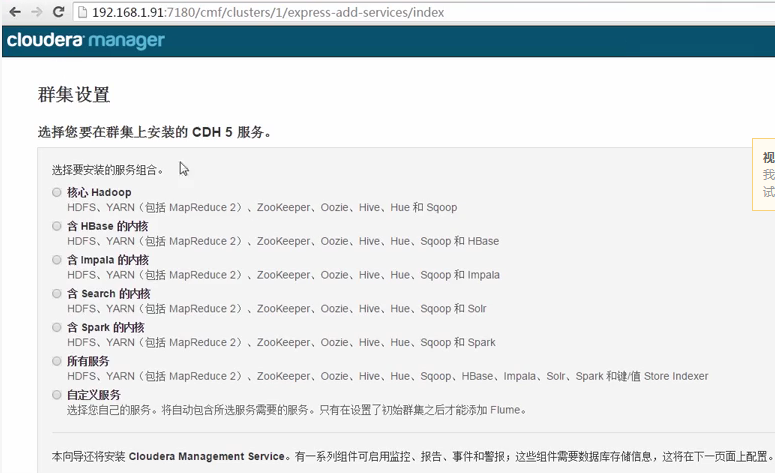Click the service list ending with Hue 和 Sqoop
This screenshot has width=775, height=473.
point(262,207)
